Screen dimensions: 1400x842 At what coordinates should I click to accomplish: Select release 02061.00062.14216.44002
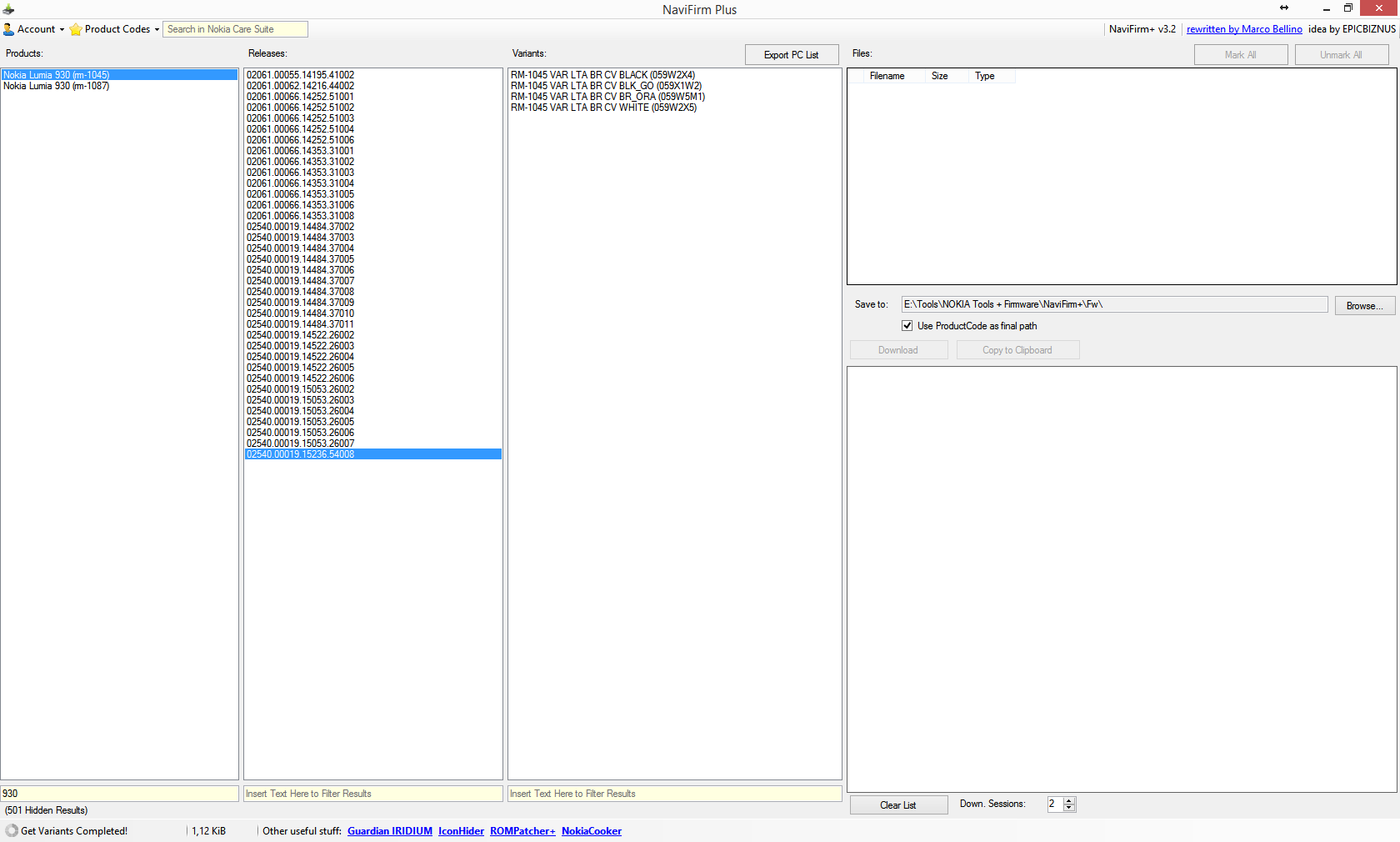tap(372, 86)
